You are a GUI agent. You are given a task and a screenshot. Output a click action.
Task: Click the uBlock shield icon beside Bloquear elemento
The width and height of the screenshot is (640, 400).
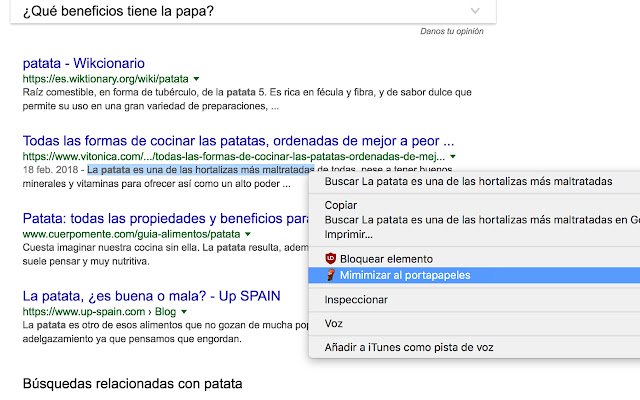point(330,258)
